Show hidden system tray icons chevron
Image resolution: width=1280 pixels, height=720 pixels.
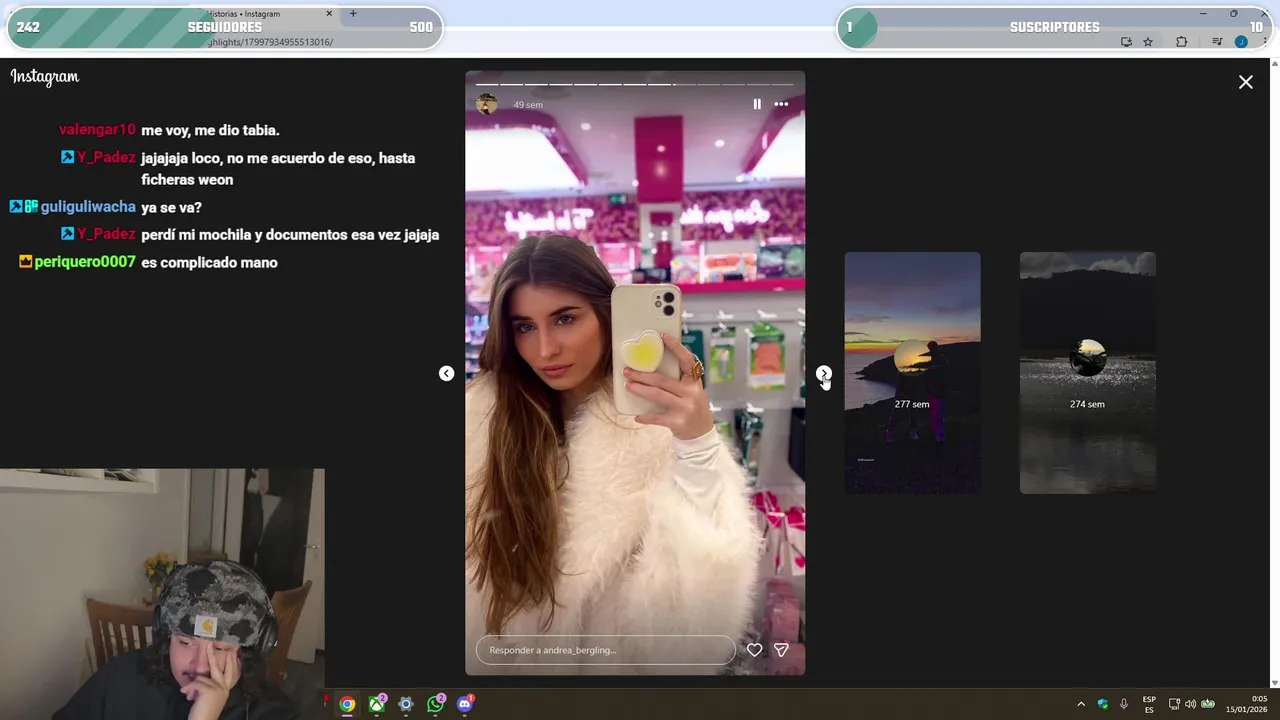(x=1081, y=704)
